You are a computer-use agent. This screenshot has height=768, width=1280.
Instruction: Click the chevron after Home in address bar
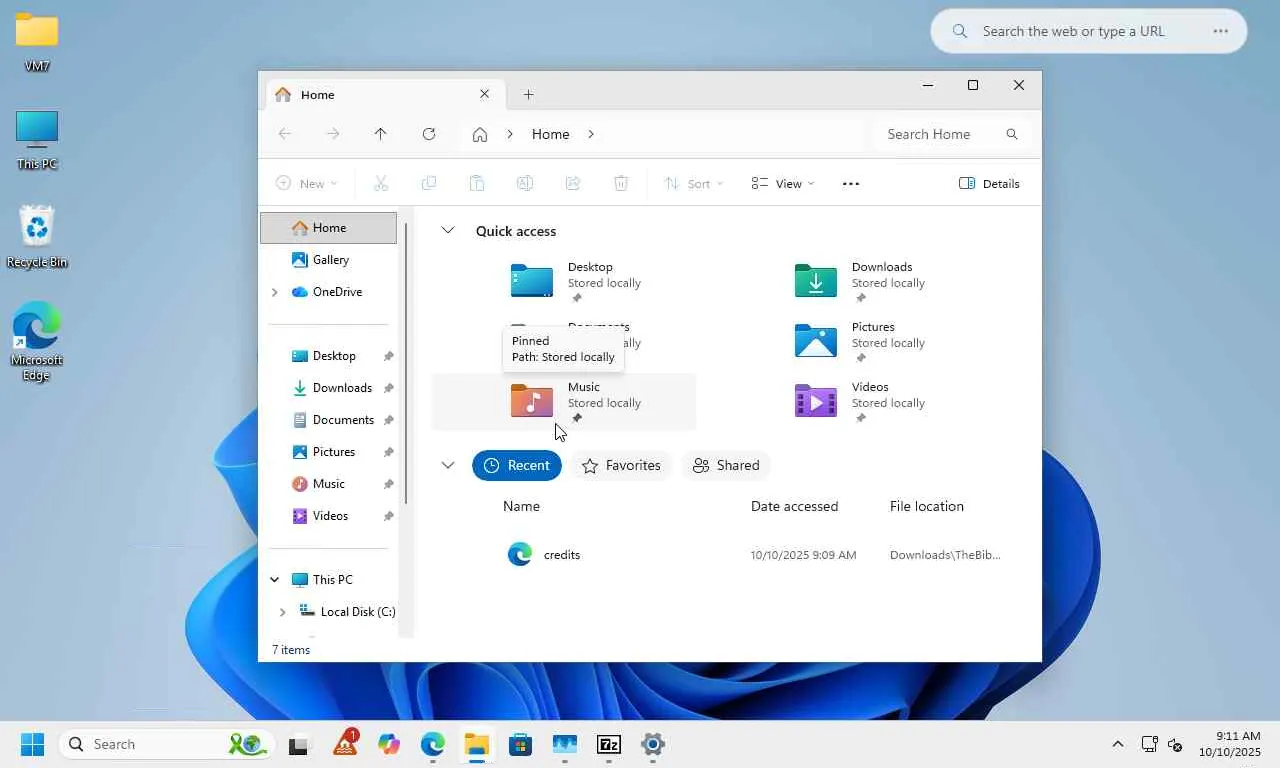[x=591, y=134]
